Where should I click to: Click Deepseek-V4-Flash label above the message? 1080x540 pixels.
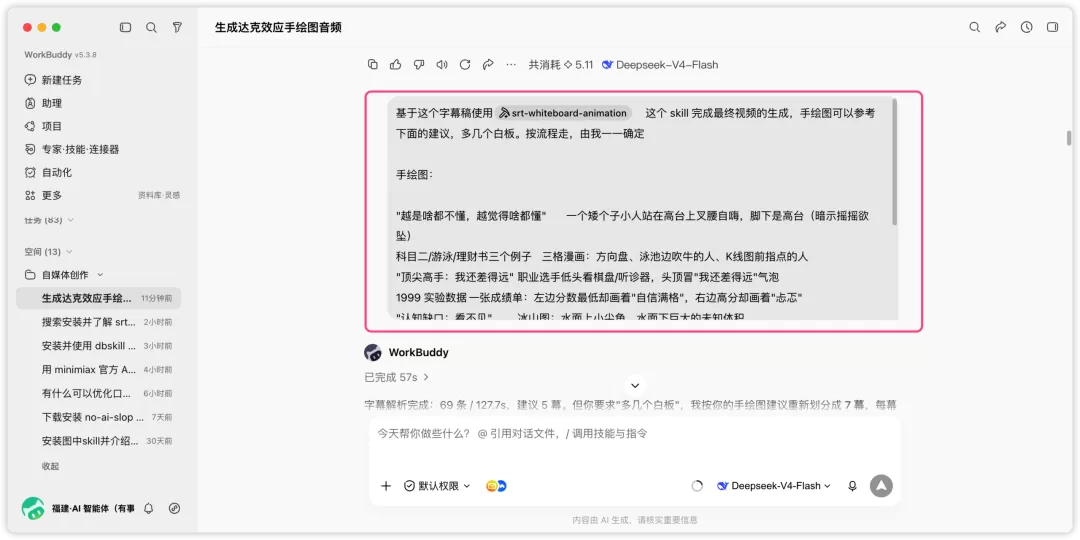pos(660,65)
